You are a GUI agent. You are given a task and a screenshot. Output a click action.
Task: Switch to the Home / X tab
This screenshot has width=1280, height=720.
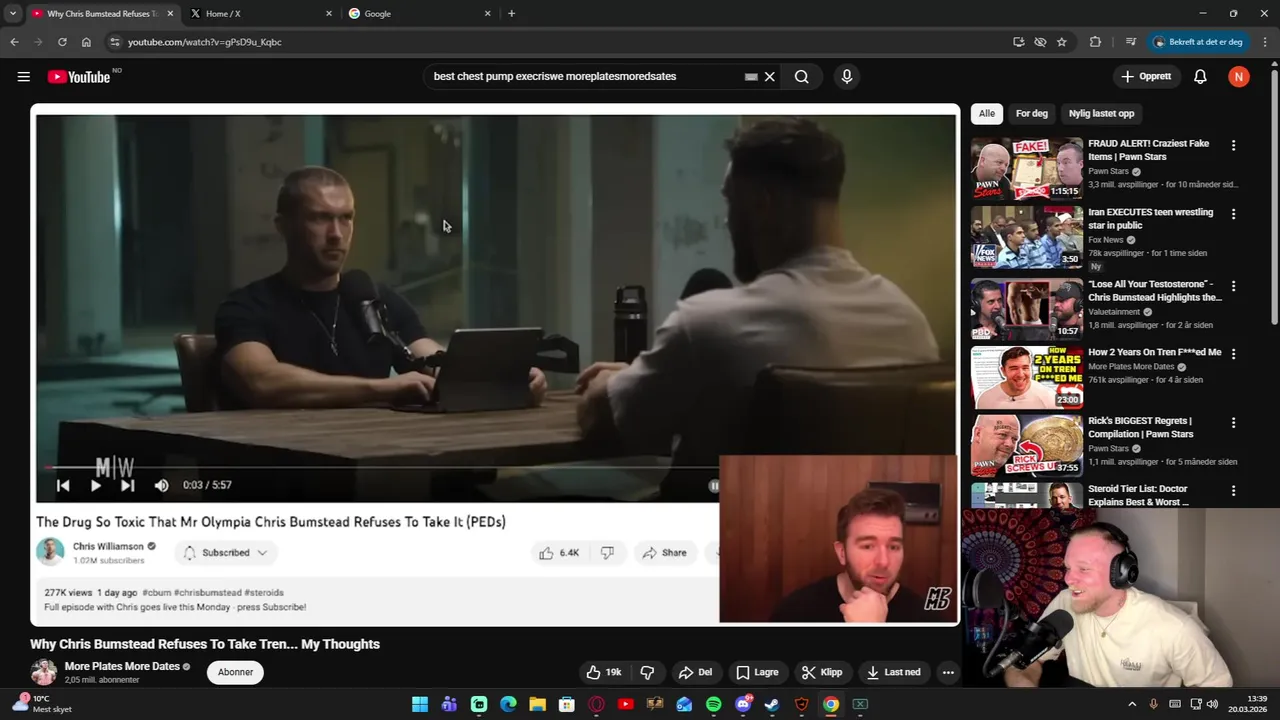point(260,14)
